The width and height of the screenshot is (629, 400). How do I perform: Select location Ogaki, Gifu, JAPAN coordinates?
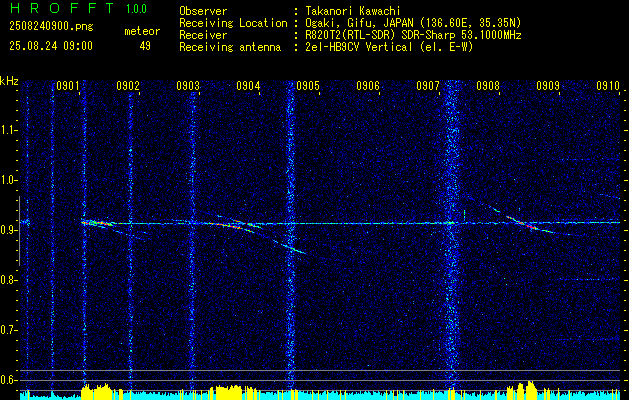point(413,23)
